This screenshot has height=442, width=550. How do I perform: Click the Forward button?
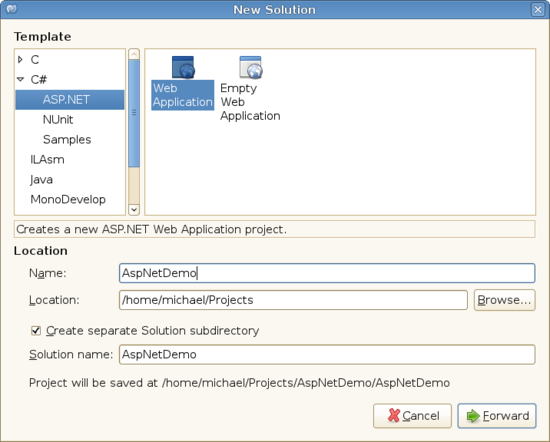click(x=497, y=416)
